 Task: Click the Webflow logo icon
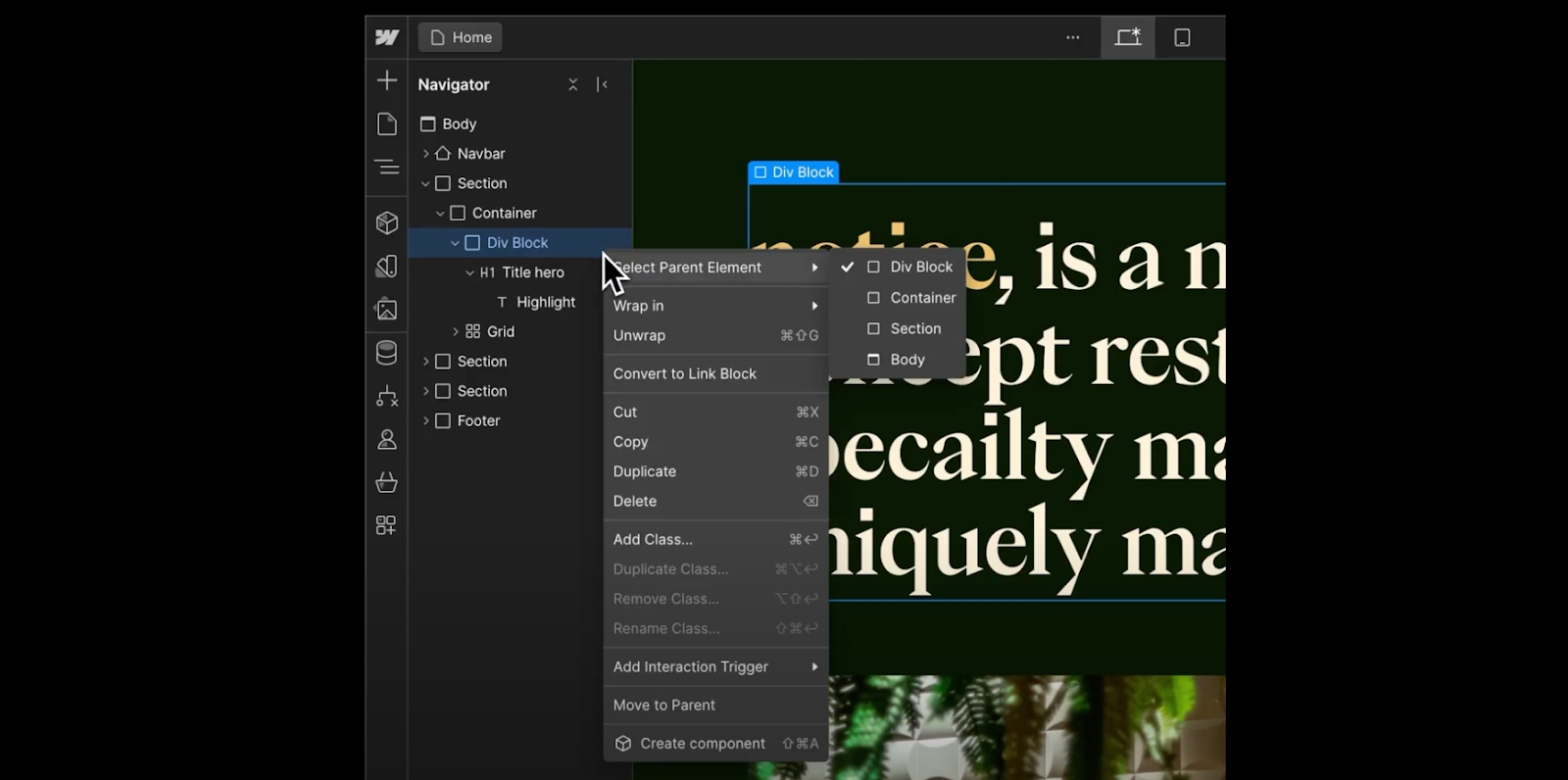[387, 37]
